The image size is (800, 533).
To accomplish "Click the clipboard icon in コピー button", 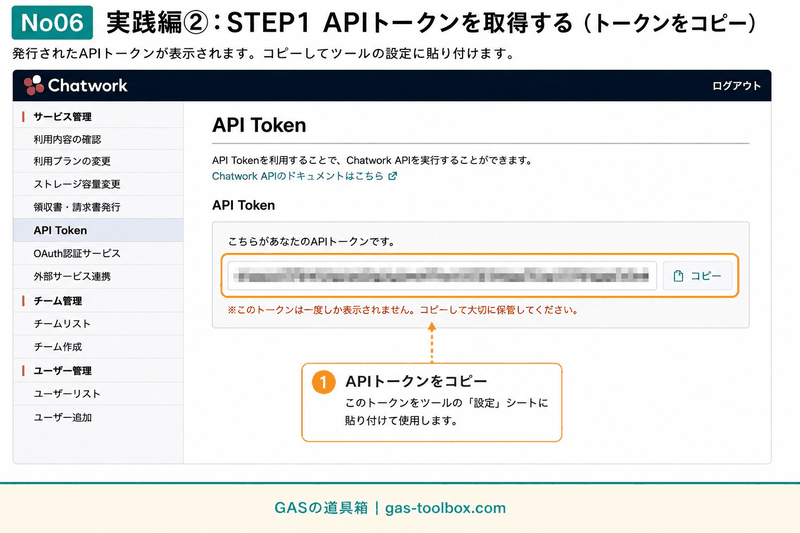I will click(x=678, y=276).
